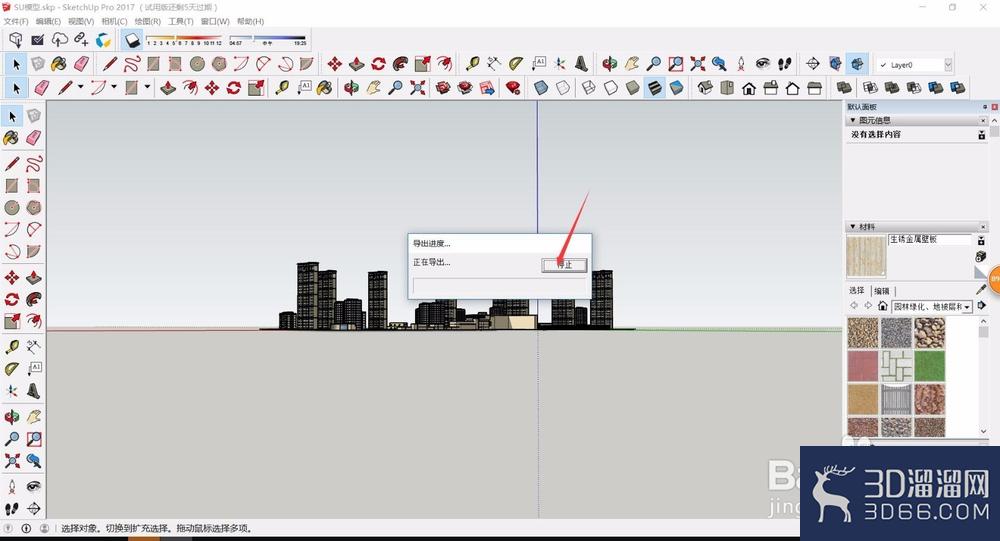Image resolution: width=1000 pixels, height=541 pixels.
Task: Click the material eyedropper sample icon
Action: pyautogui.click(x=981, y=290)
